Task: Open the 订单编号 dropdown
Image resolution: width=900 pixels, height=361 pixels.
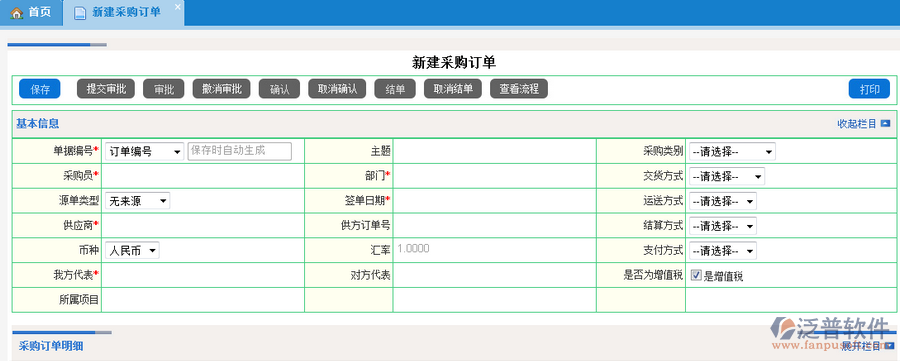Action: (145, 152)
